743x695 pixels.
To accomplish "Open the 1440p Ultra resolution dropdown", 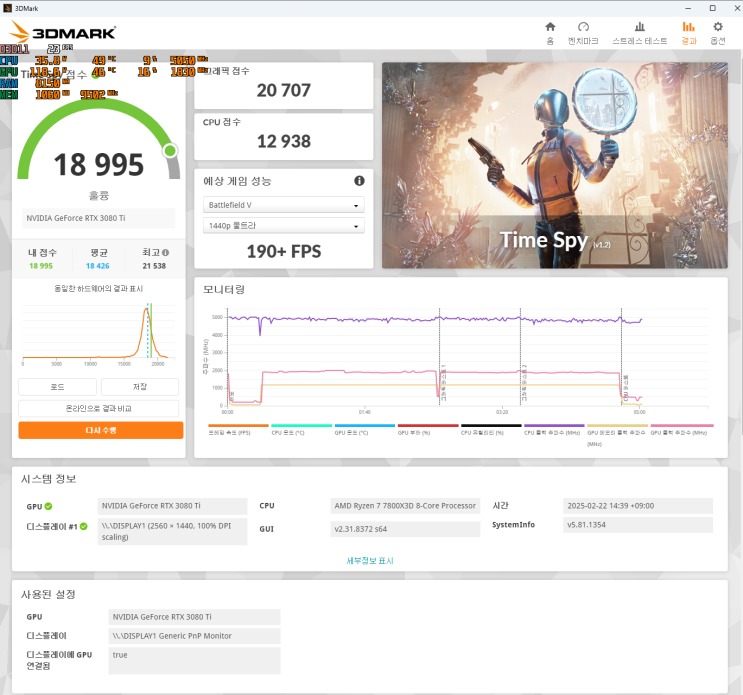I will pyautogui.click(x=284, y=226).
